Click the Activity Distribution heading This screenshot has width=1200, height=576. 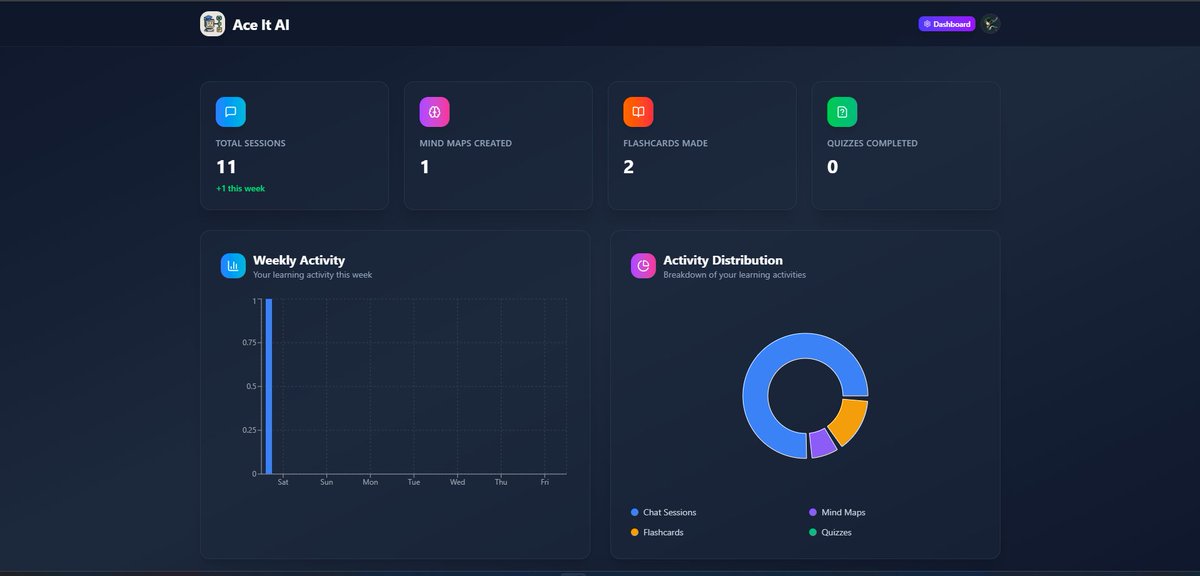pyautogui.click(x=723, y=260)
